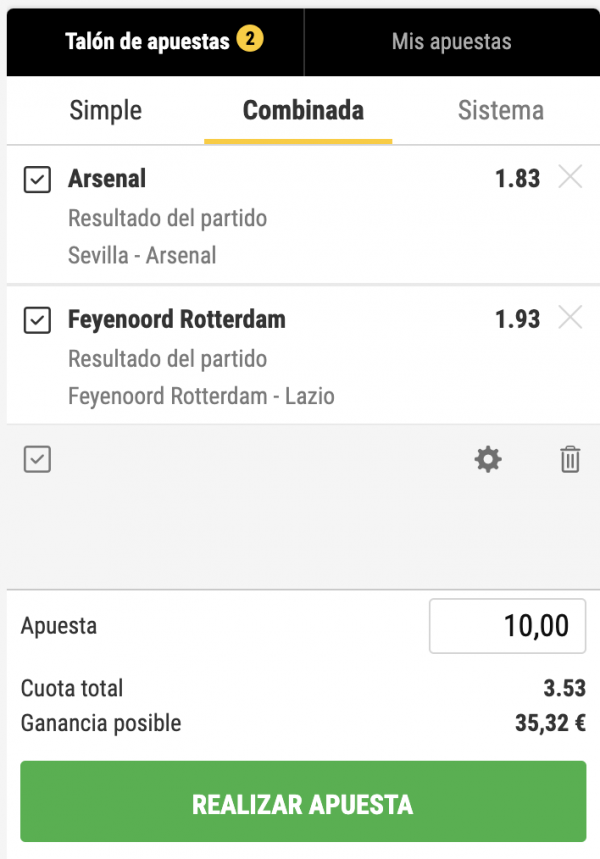Click the yellow selection count badge
The width and height of the screenshot is (600, 859).
point(250,41)
